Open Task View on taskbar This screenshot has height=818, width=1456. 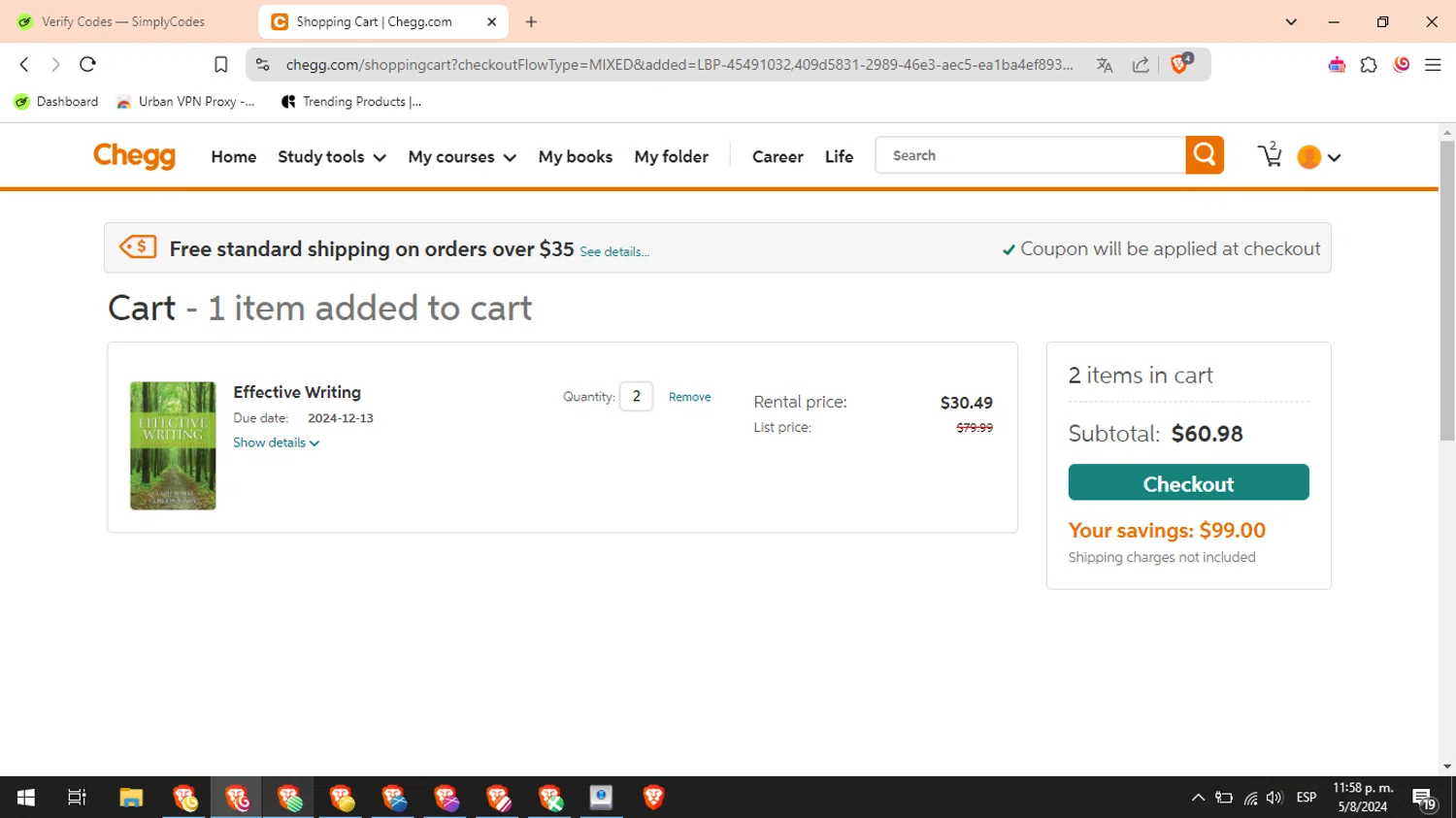[77, 798]
